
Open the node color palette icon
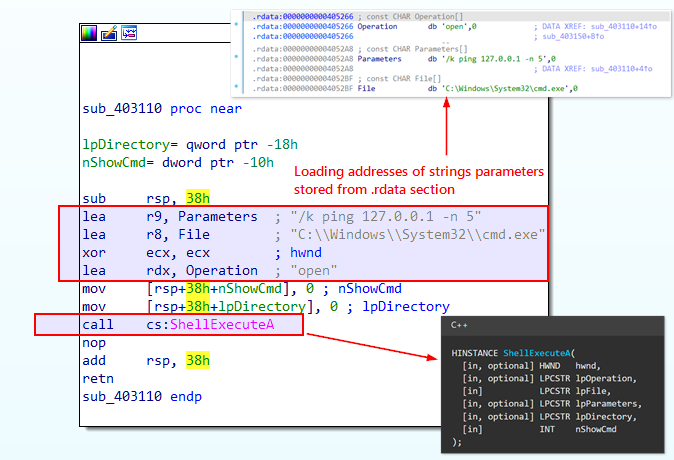click(89, 33)
